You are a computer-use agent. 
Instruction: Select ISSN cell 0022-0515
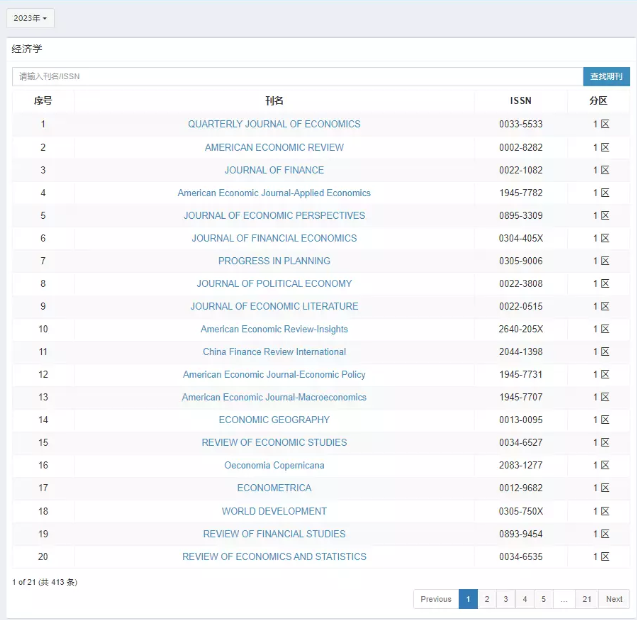pos(520,306)
